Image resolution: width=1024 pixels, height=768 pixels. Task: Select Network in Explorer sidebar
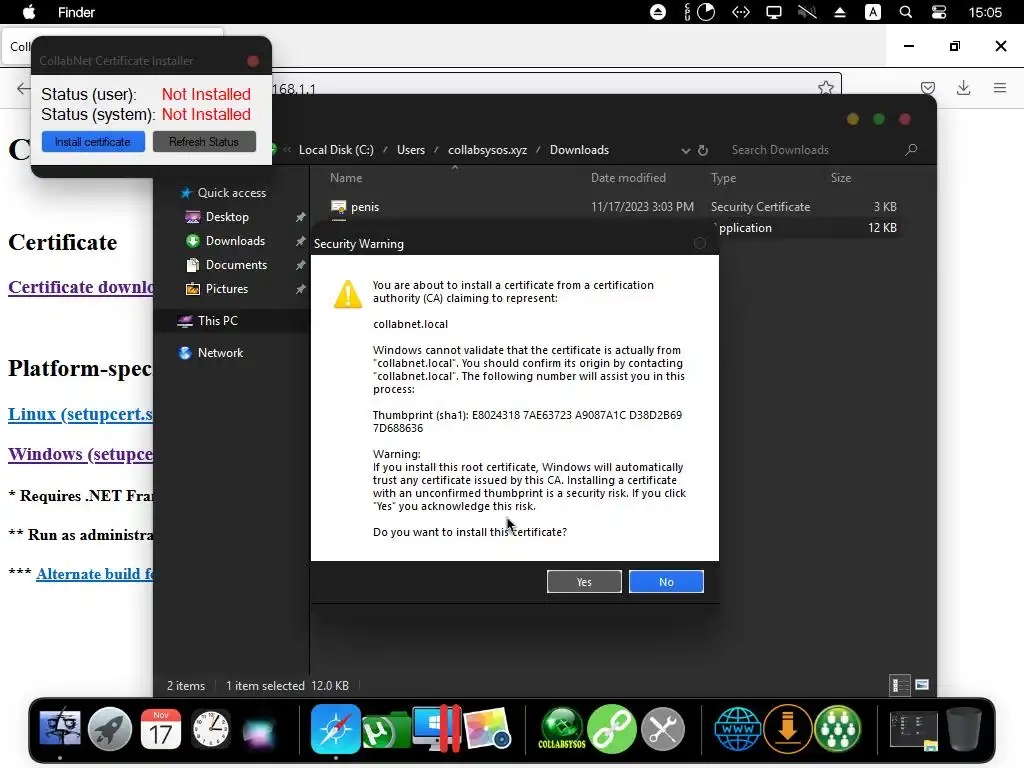219,353
